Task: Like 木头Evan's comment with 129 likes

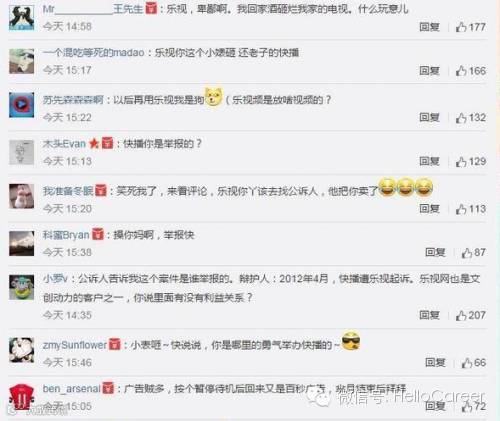Action: (470, 161)
